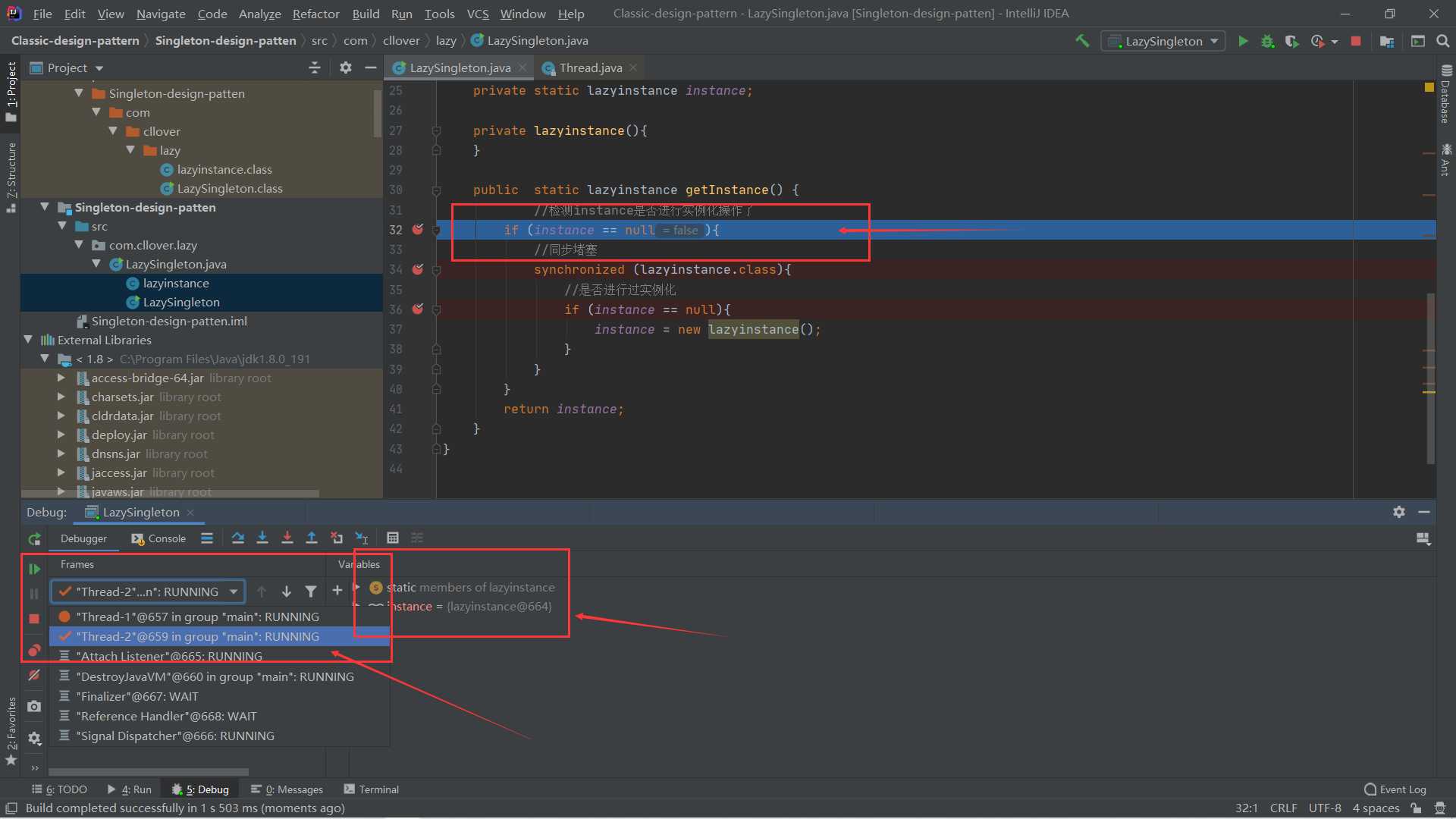This screenshot has width=1456, height=819.
Task: Get thread dump camera icon
Action: click(34, 706)
